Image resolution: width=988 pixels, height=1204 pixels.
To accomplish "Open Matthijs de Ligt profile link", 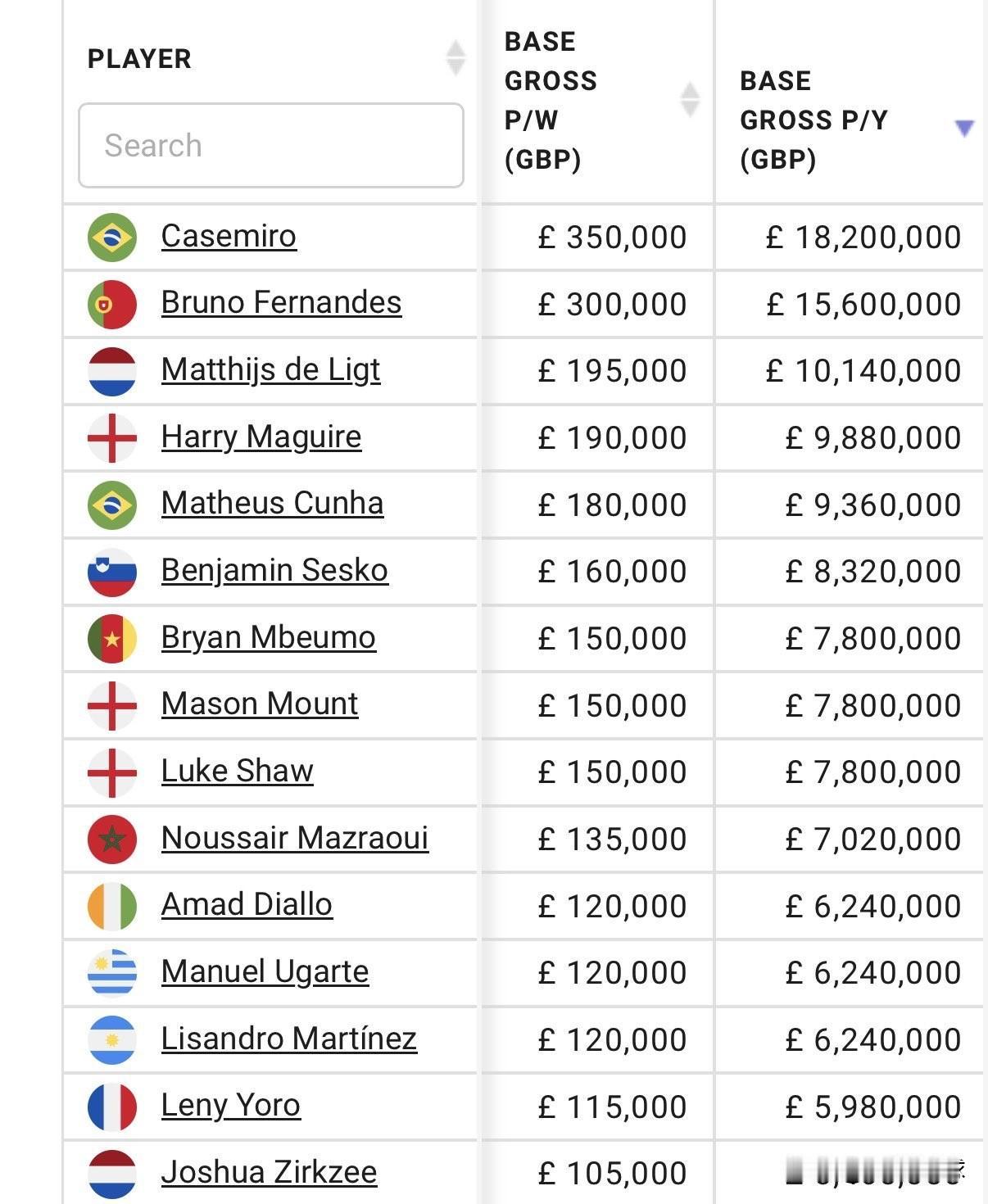I will [x=270, y=369].
